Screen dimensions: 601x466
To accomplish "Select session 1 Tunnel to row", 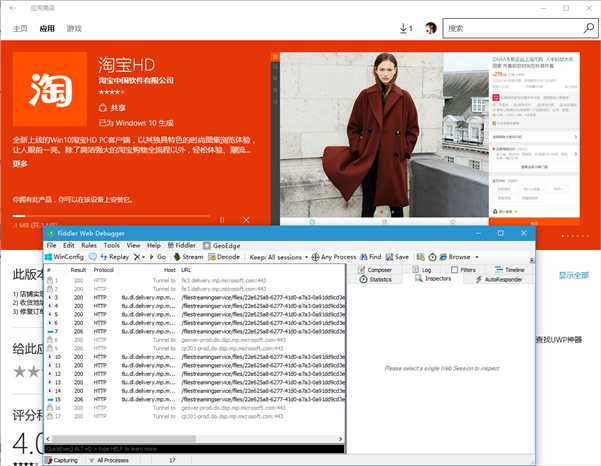I will [x=195, y=281].
